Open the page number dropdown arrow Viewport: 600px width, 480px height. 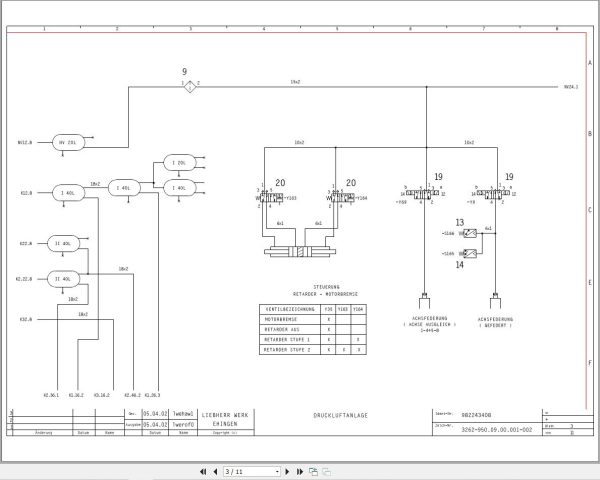point(277,472)
